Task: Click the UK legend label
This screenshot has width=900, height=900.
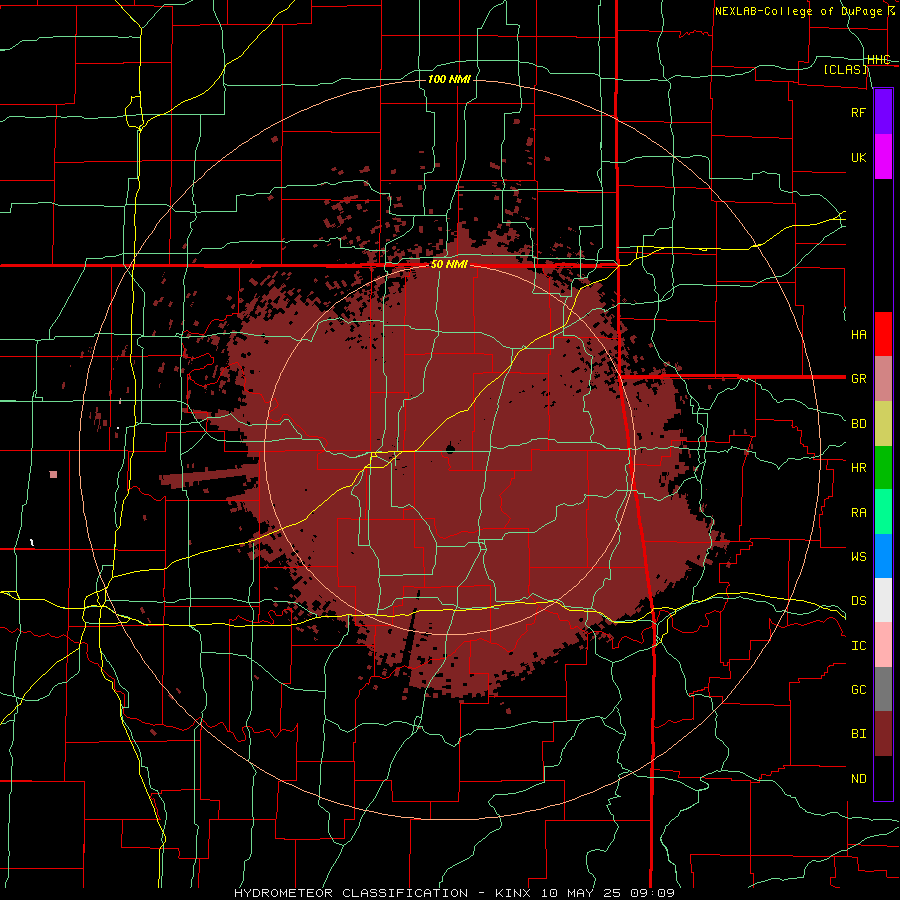Action: (x=858, y=158)
